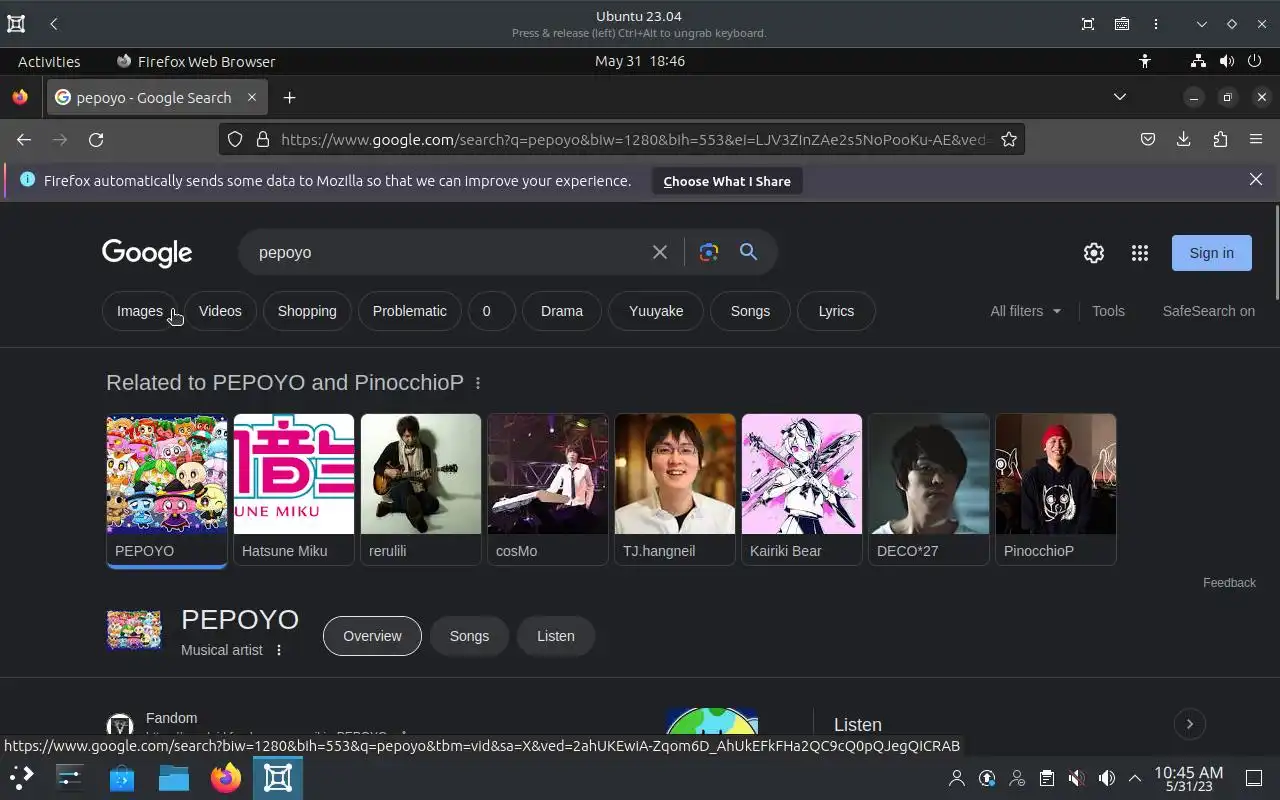The height and width of the screenshot is (800, 1280).
Task: Click into the Google search field
Action: [x=450, y=252]
